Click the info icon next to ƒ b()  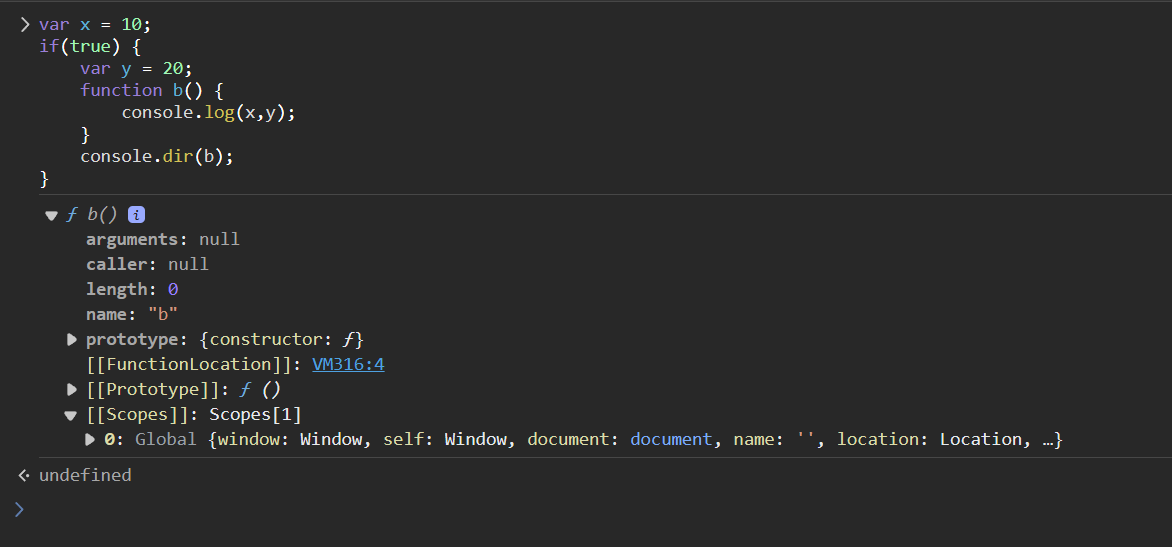[137, 215]
